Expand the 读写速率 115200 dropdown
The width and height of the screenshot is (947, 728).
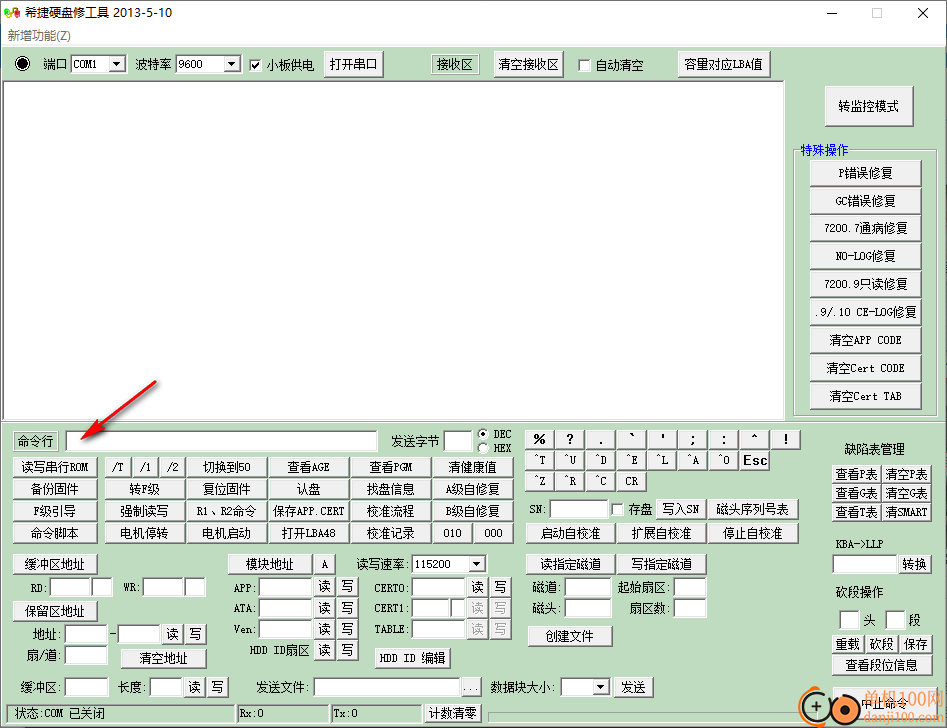pos(477,564)
